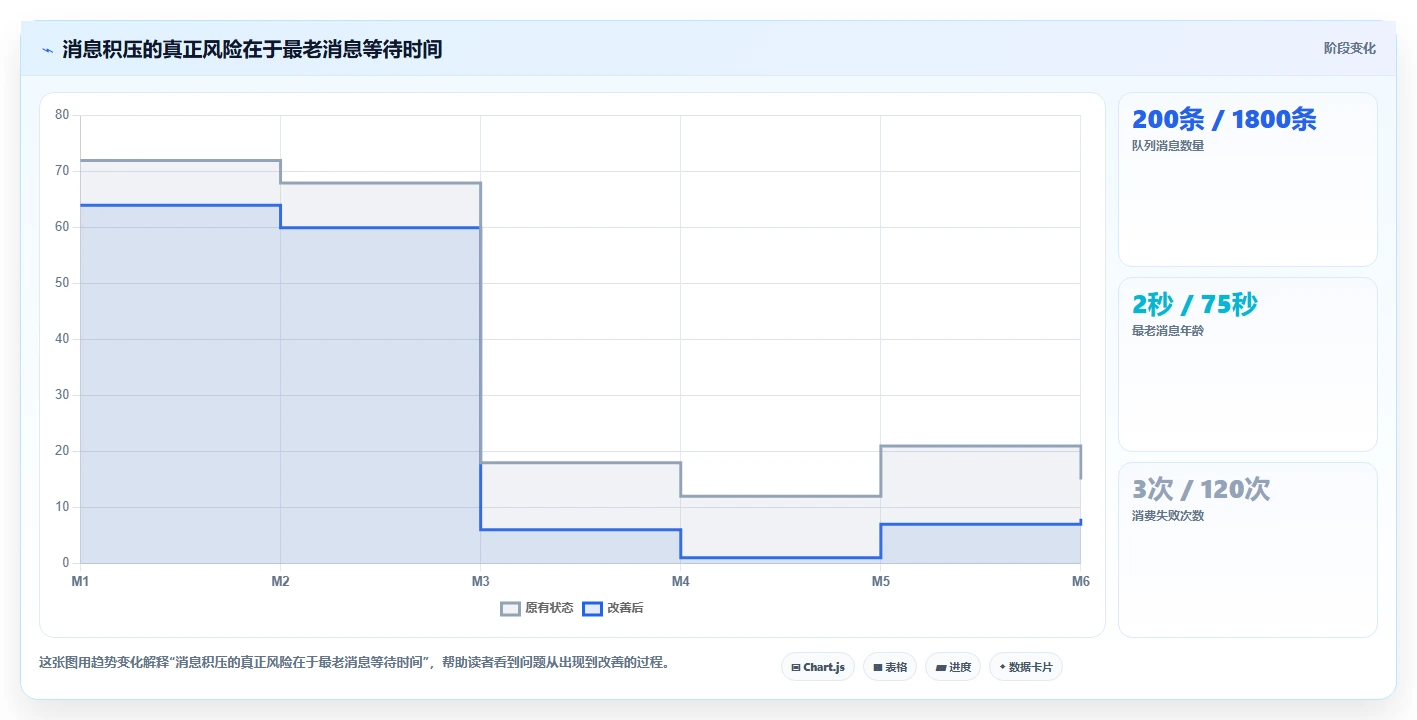Click the caption text below the chart

[354, 662]
